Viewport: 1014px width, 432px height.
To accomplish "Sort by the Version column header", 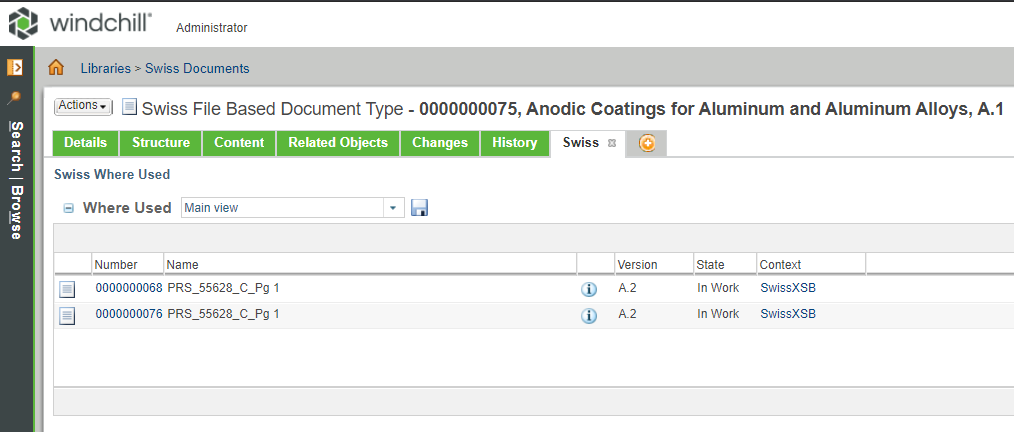I will tap(654, 265).
